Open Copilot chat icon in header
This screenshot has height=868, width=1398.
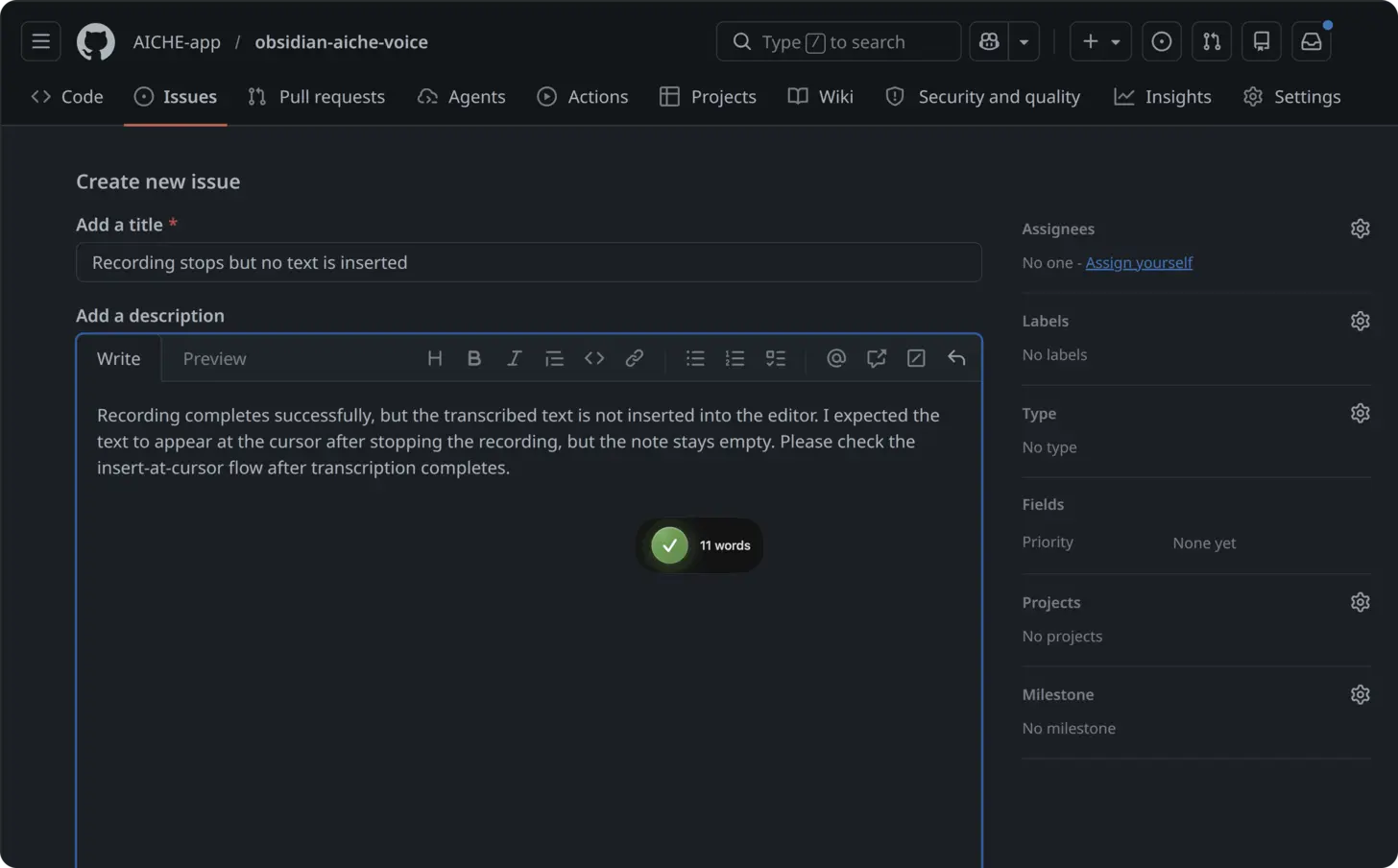[989, 41]
